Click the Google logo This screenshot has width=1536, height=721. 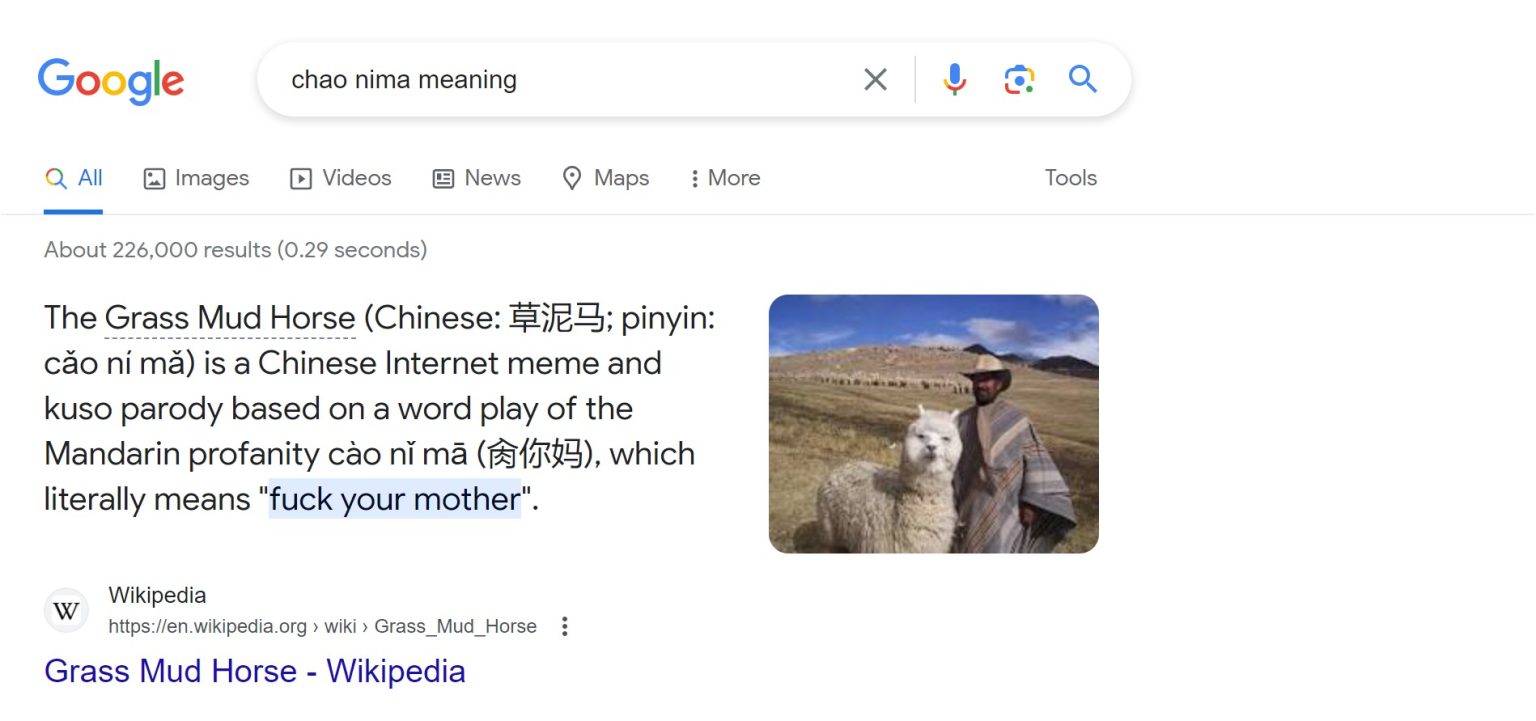[x=111, y=81]
